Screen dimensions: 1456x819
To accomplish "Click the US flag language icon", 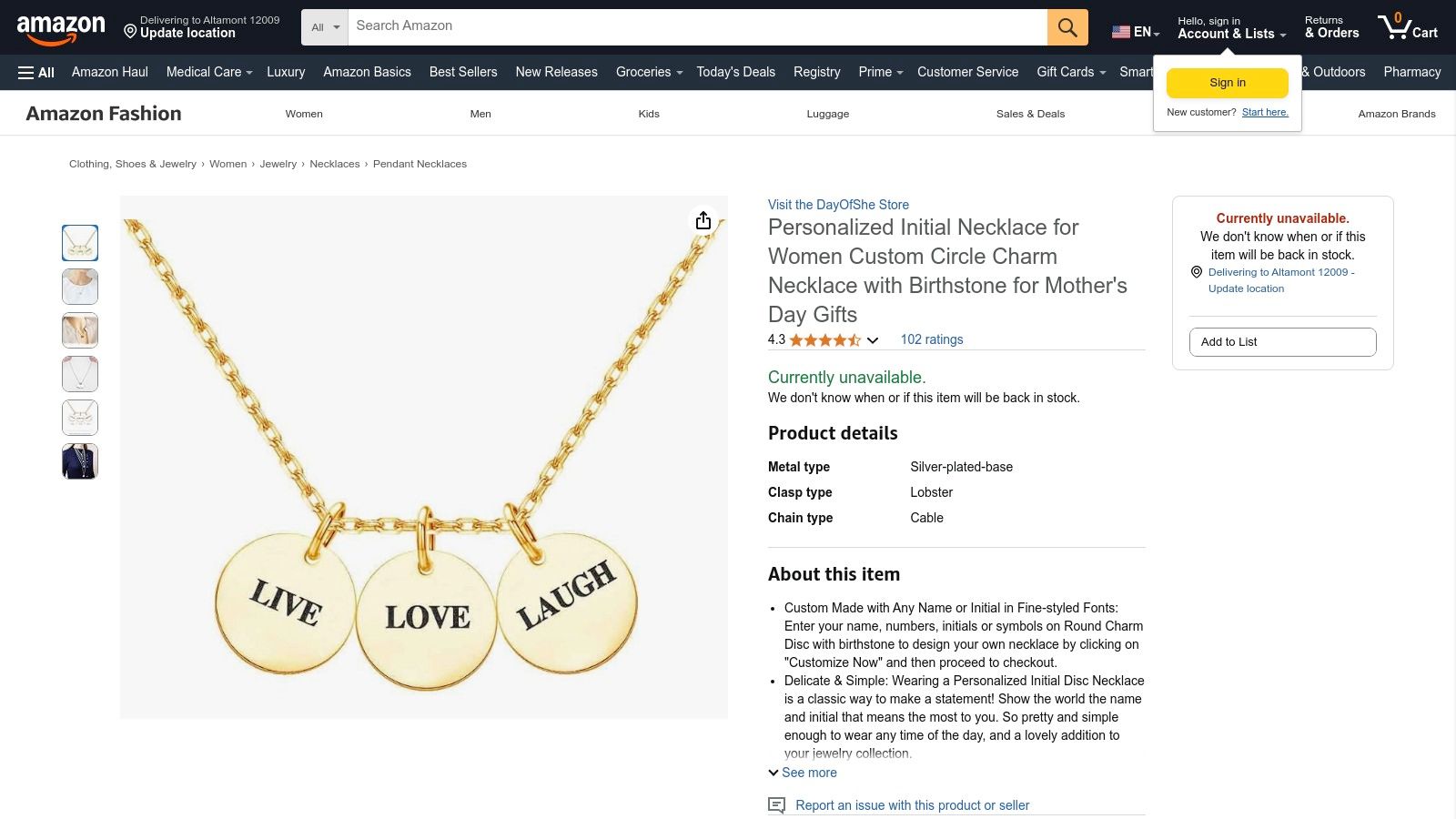I will [1121, 32].
